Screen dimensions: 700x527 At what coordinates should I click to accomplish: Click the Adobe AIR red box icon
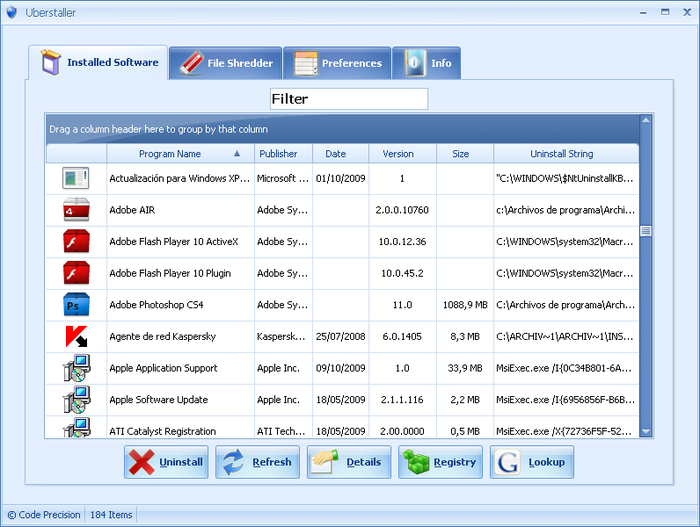76,209
